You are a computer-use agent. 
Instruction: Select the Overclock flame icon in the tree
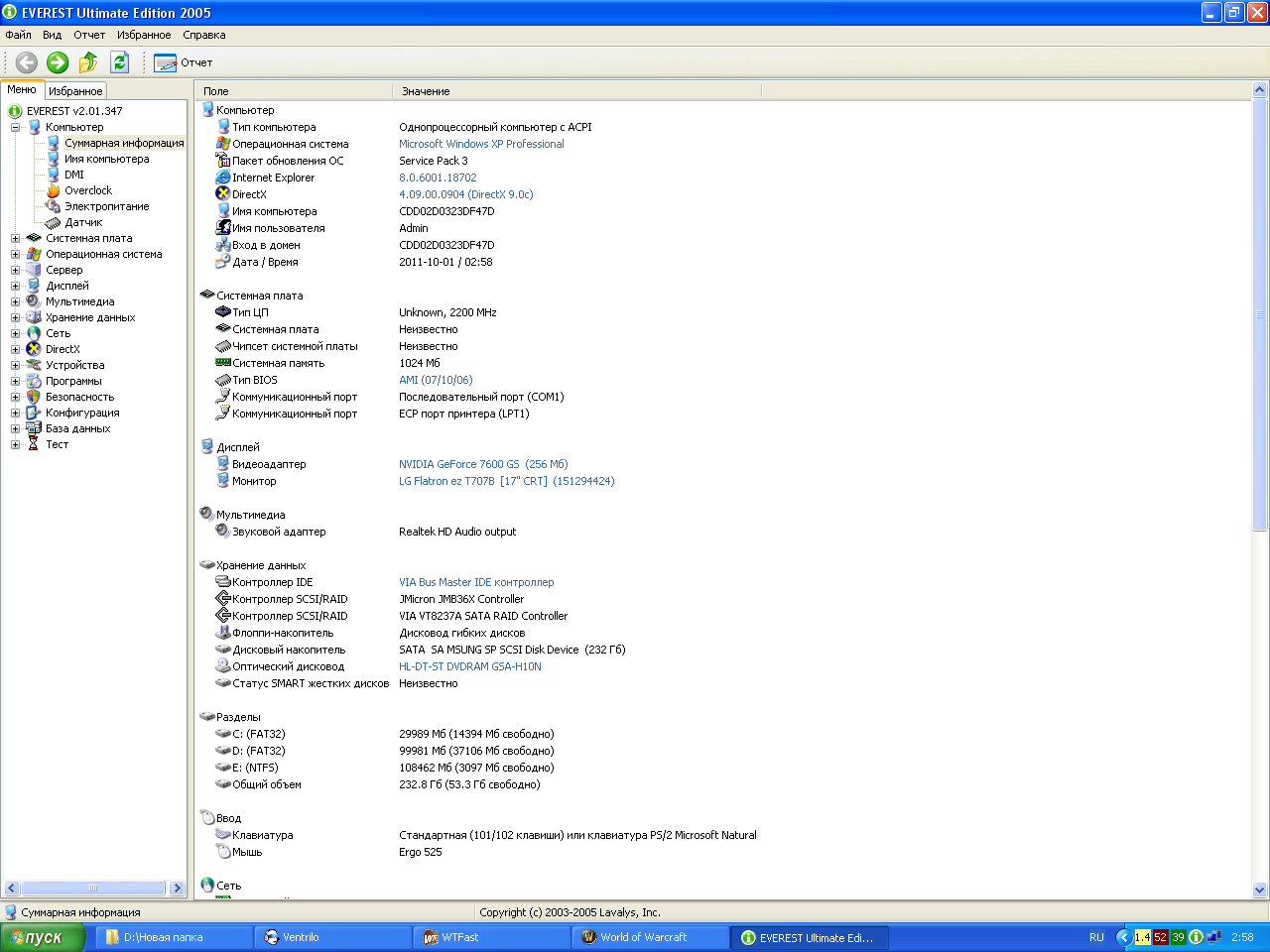[54, 190]
